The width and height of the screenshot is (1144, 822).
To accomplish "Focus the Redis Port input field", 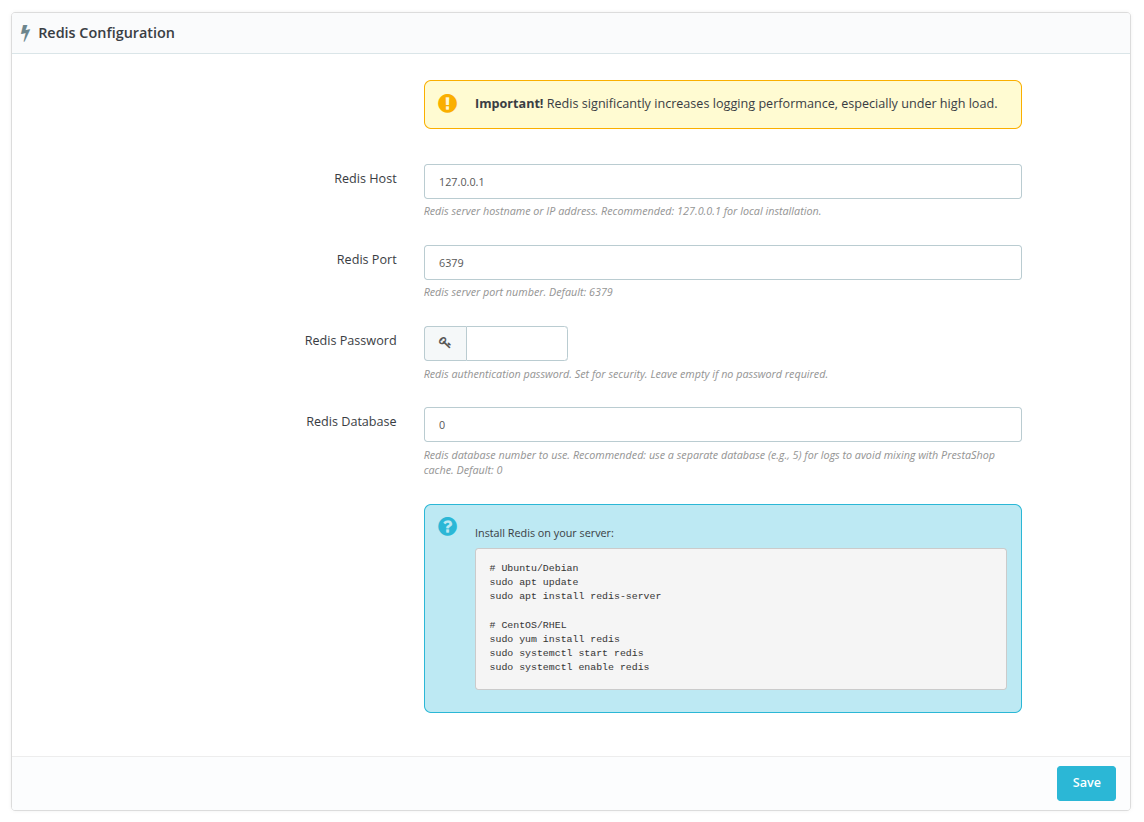I will [722, 263].
